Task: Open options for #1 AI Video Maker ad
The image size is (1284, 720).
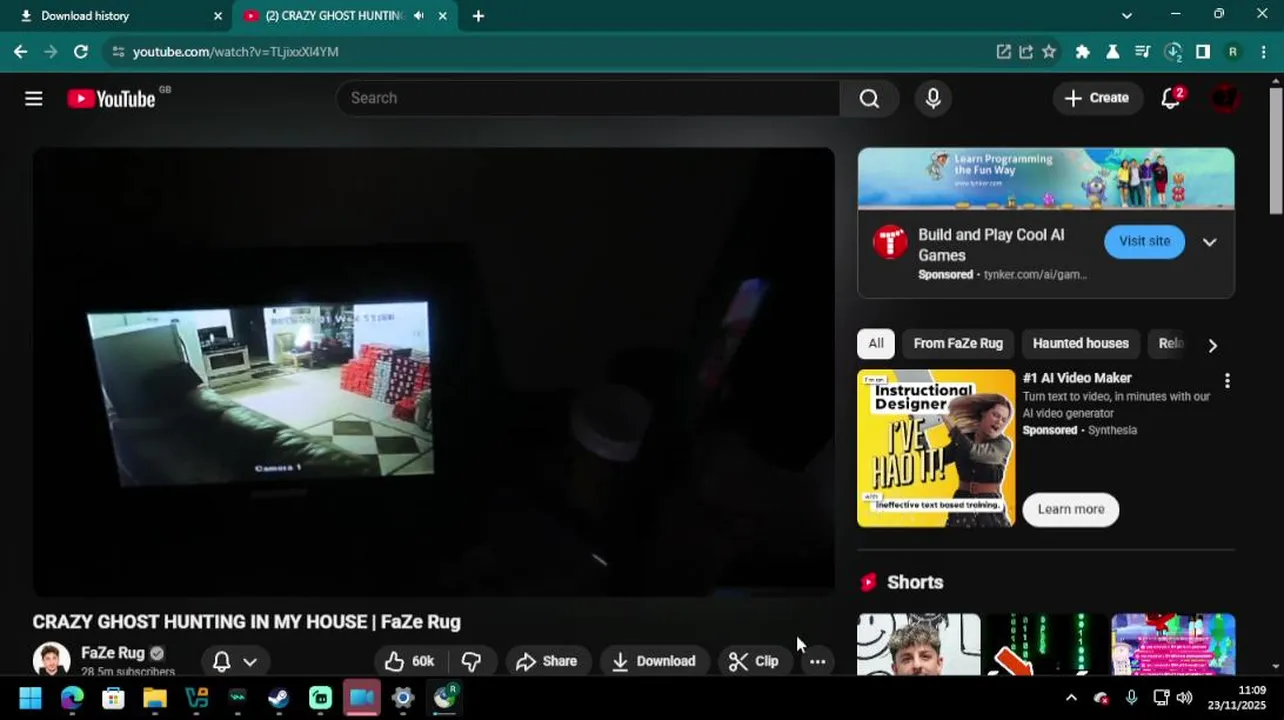Action: click(1227, 381)
